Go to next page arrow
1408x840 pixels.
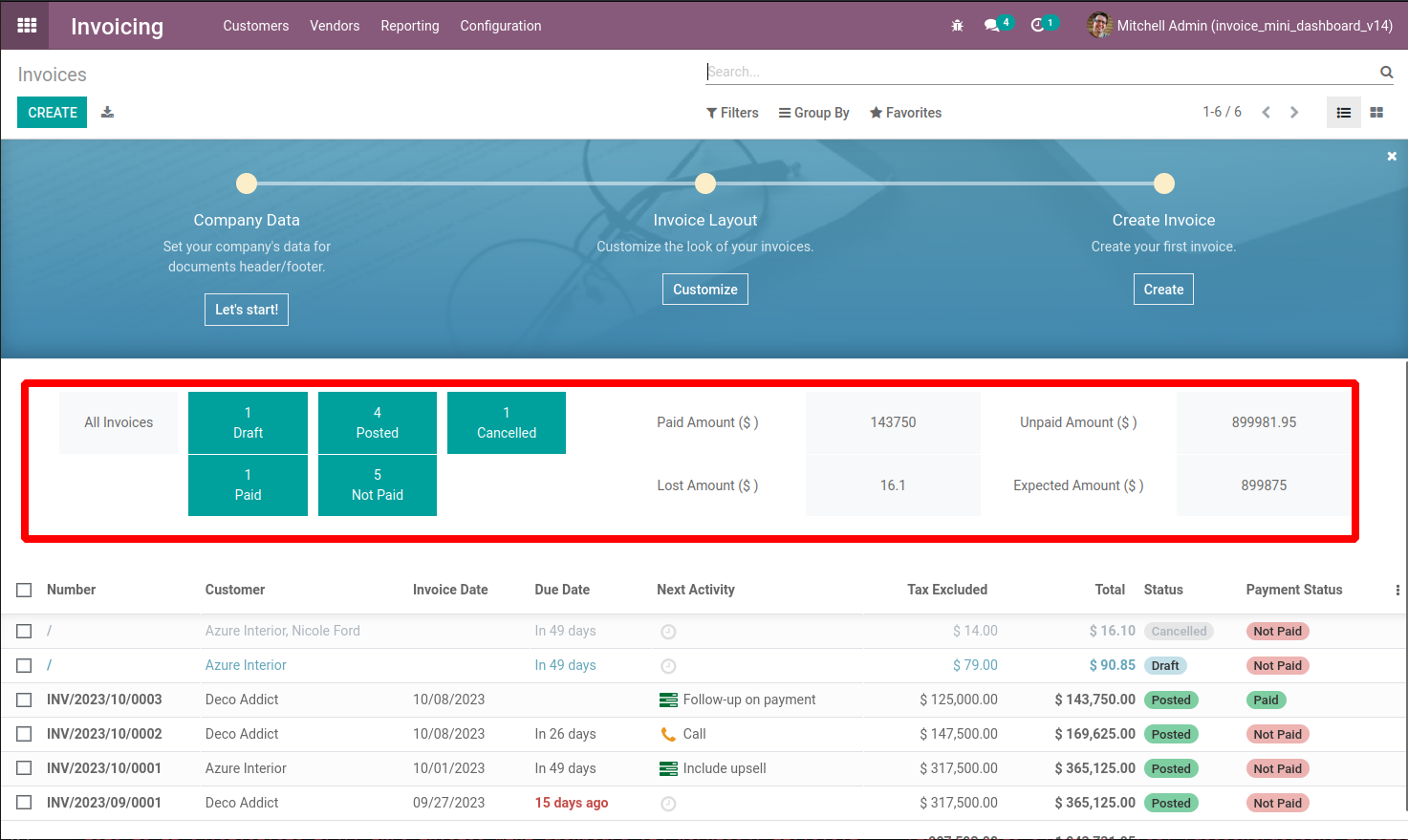click(1294, 113)
